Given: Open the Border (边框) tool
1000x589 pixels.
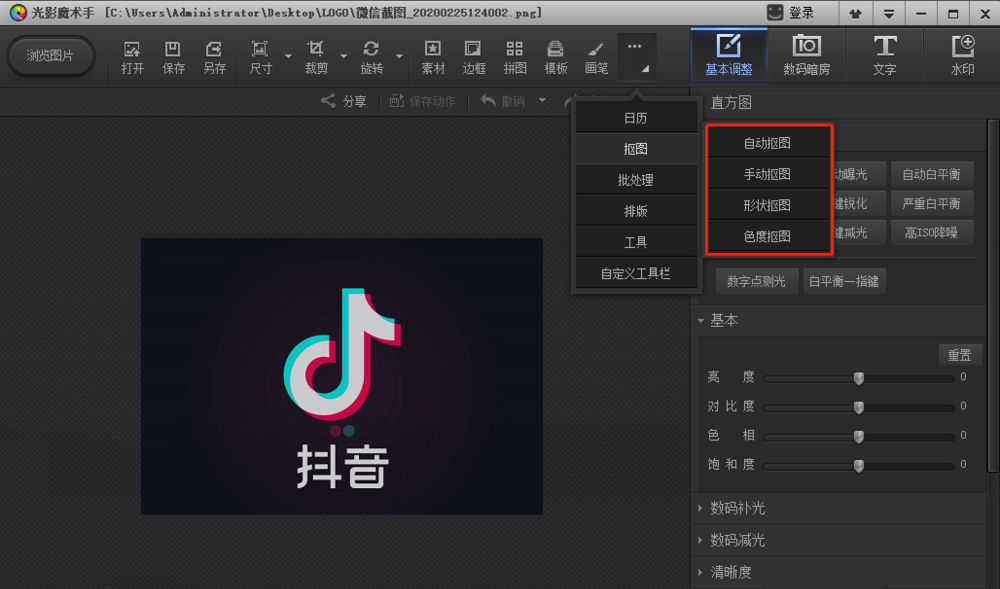Looking at the screenshot, I should click(x=474, y=56).
